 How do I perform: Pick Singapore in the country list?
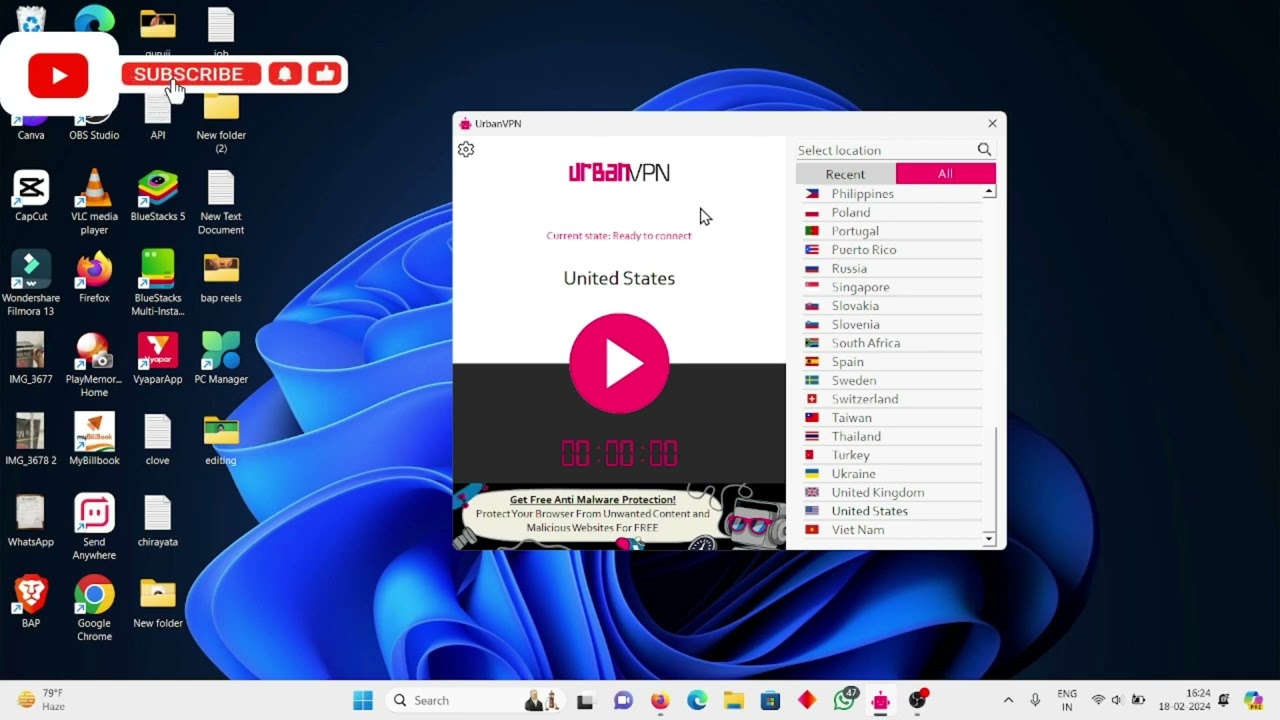(x=893, y=287)
